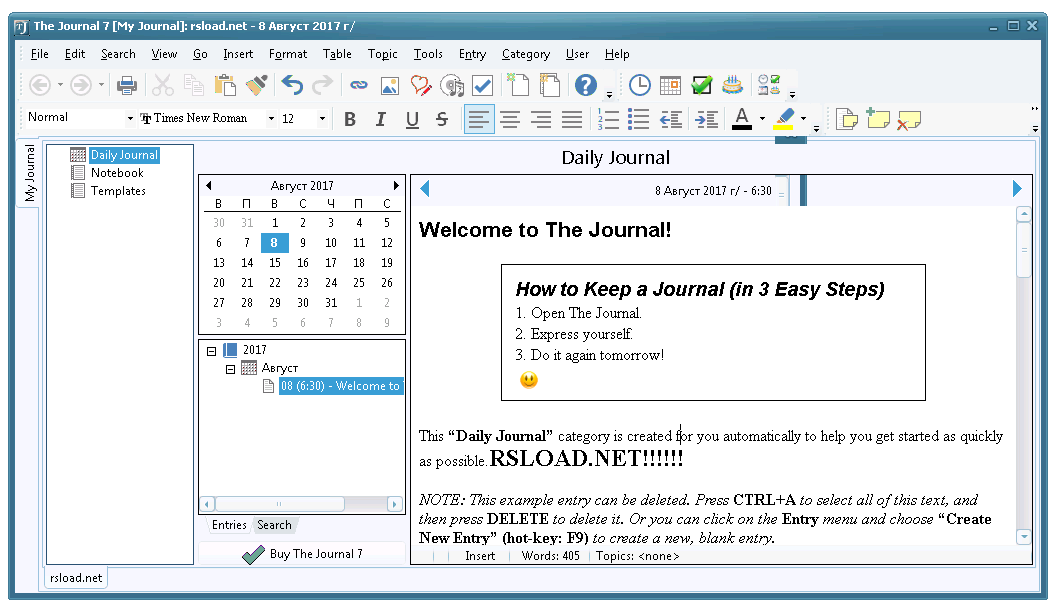Select Notebook category in the tree

tap(117, 173)
